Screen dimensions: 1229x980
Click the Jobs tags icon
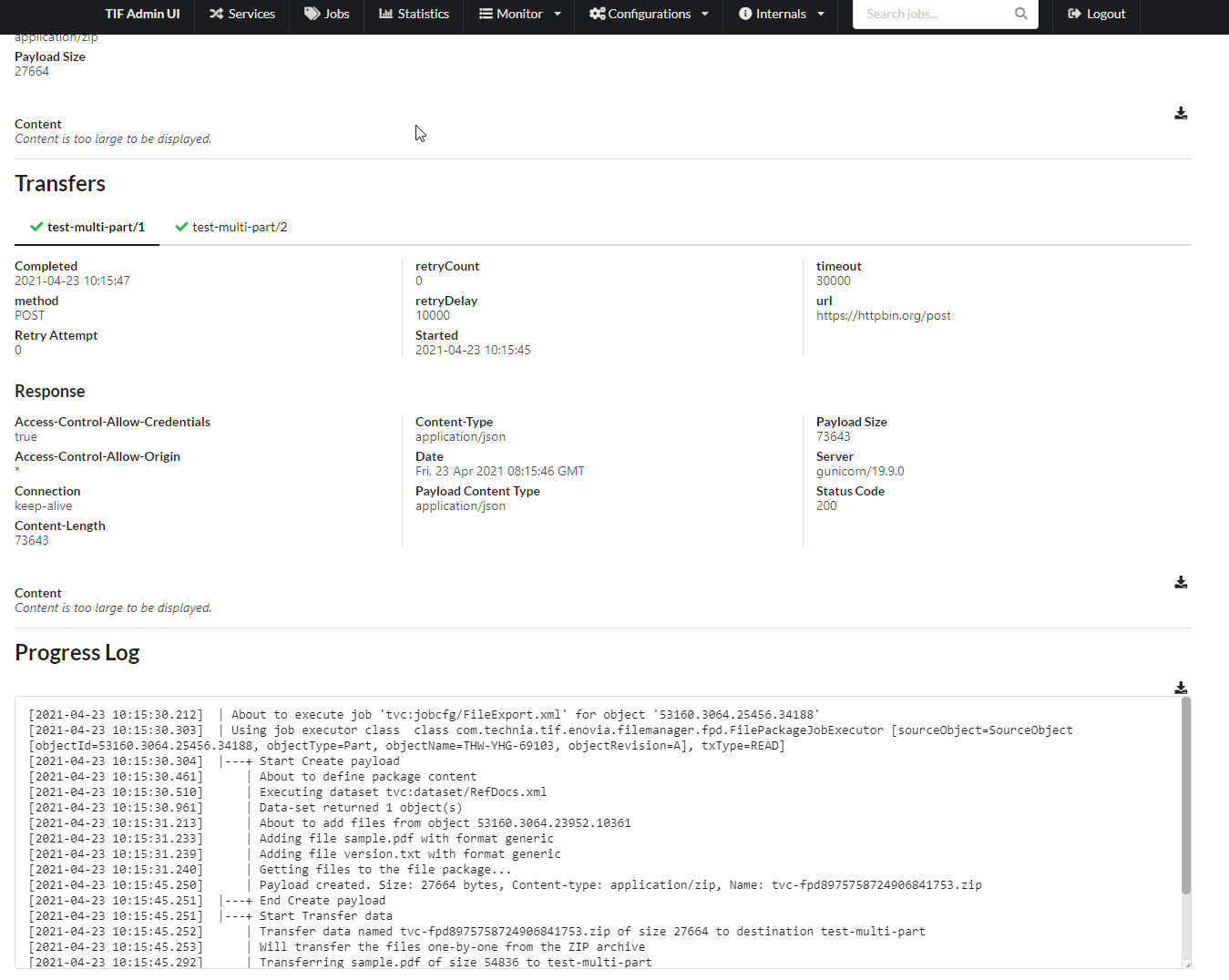(312, 14)
